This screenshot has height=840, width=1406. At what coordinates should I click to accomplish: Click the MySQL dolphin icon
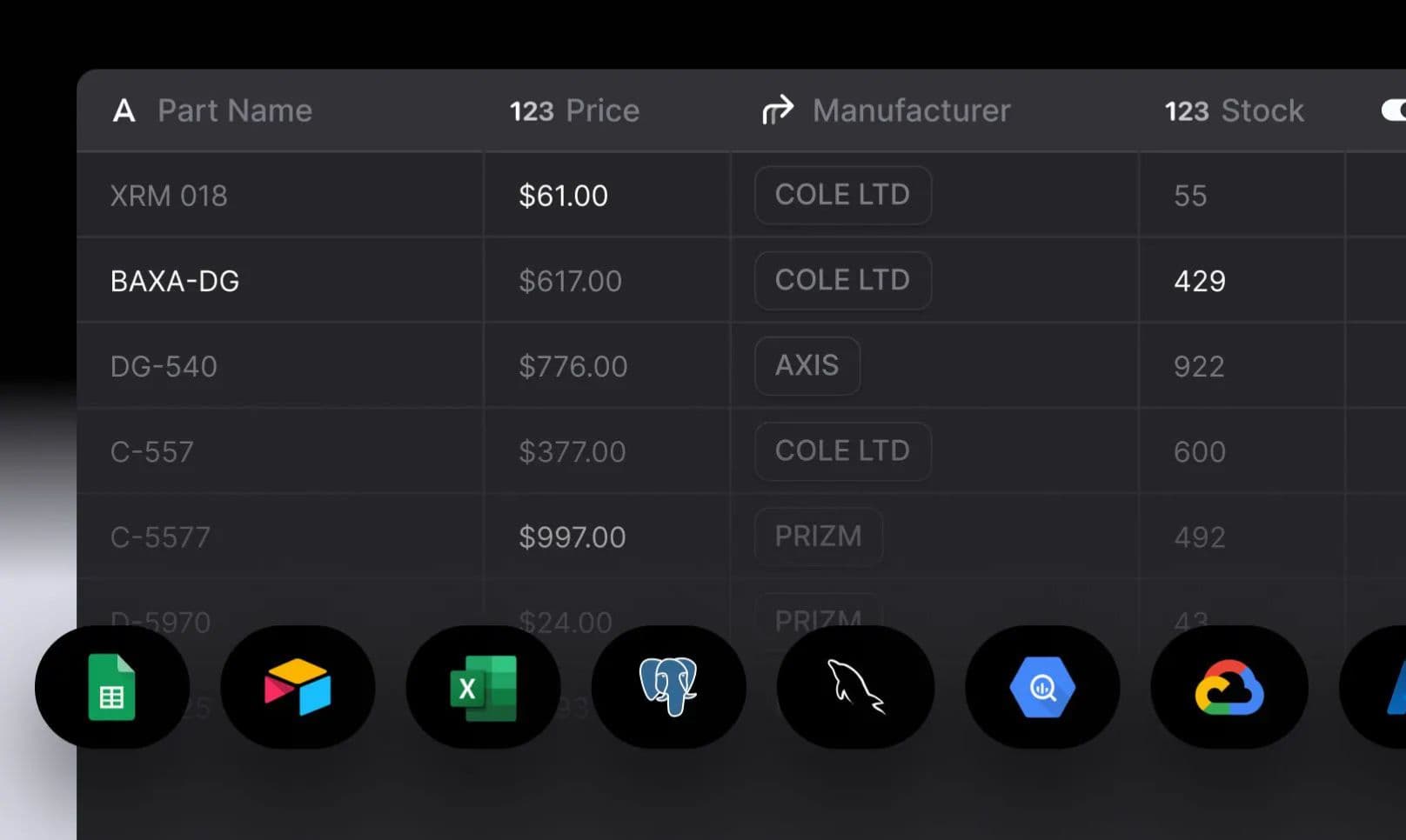click(x=855, y=687)
